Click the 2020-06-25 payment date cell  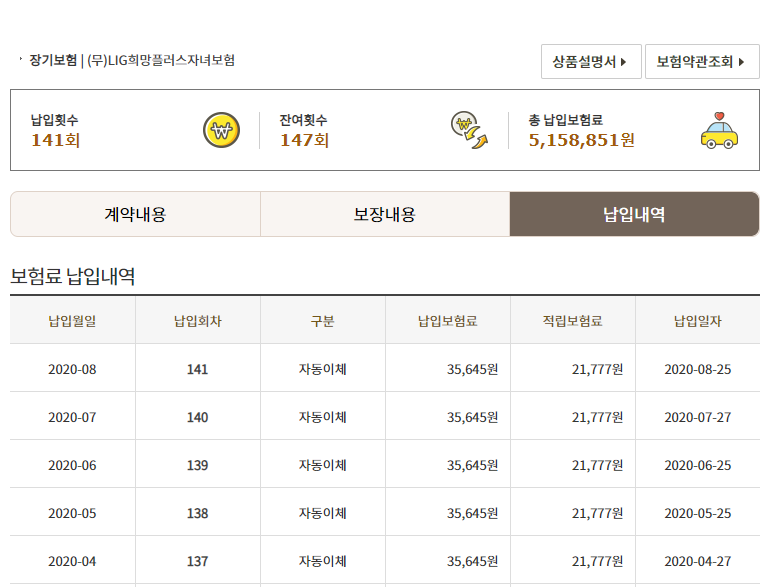[x=698, y=465]
